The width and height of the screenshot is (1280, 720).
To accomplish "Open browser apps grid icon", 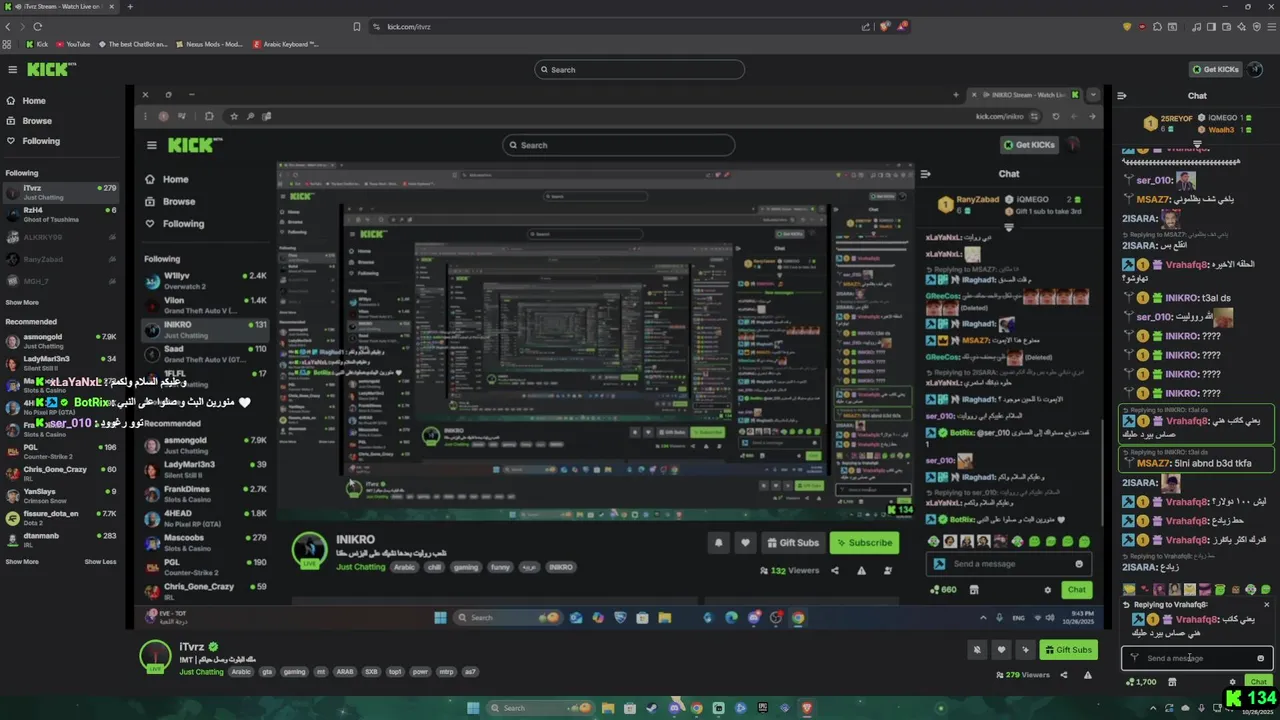I will (x=8, y=44).
